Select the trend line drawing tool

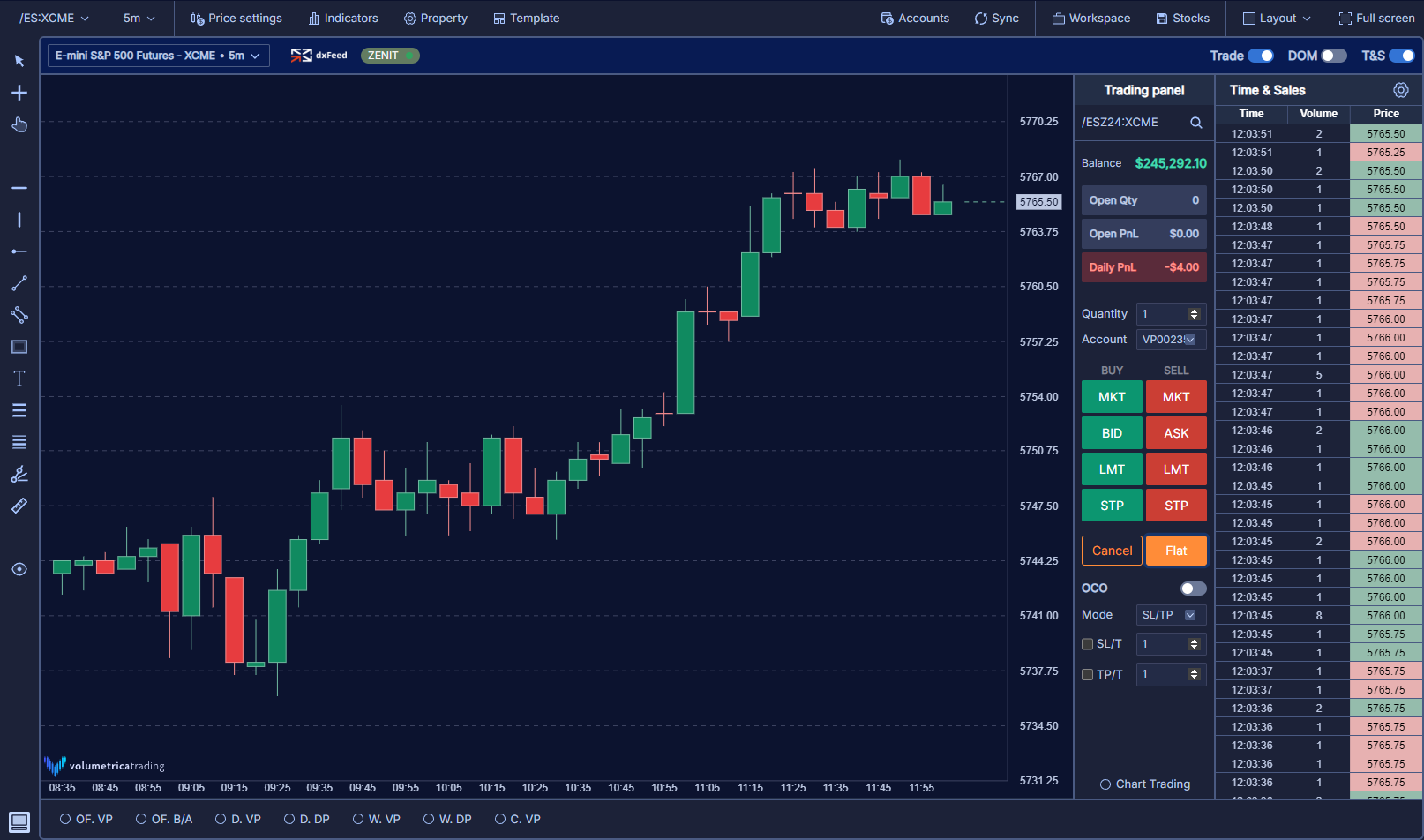19,283
